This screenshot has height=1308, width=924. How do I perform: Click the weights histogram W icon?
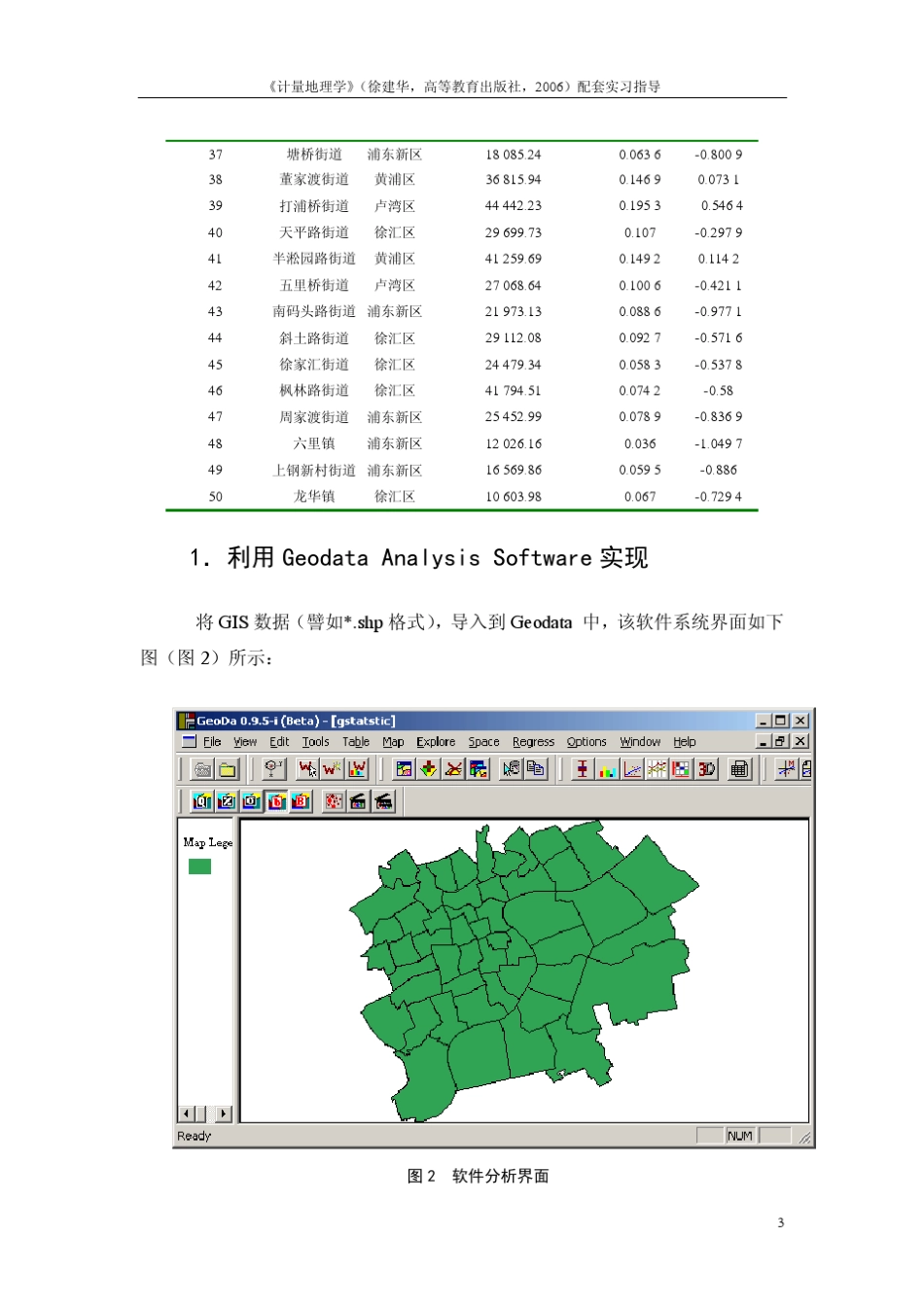(x=358, y=769)
